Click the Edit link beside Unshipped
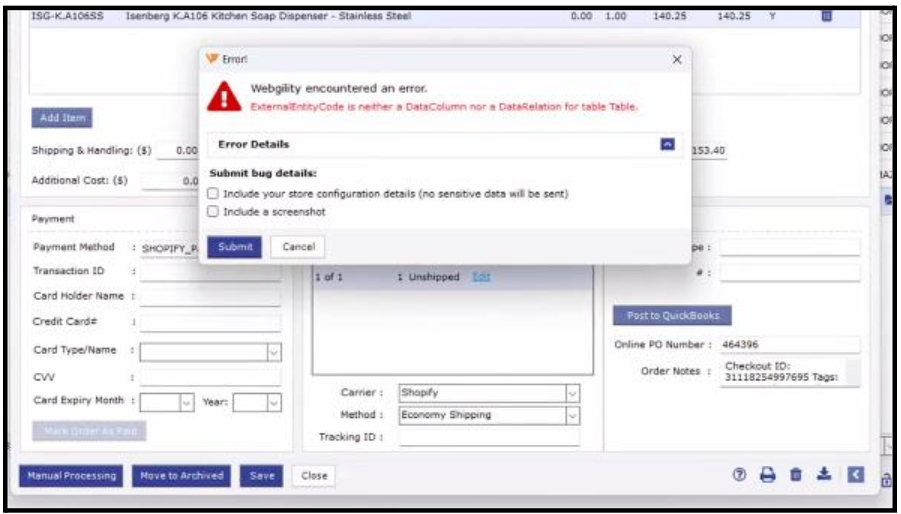This screenshot has height=514, width=901. [x=481, y=277]
